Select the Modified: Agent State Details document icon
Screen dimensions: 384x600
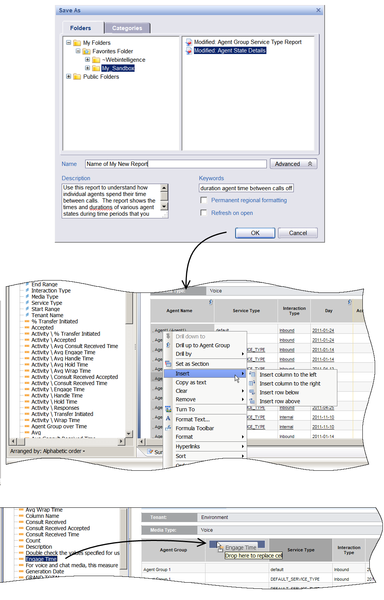(x=189, y=51)
